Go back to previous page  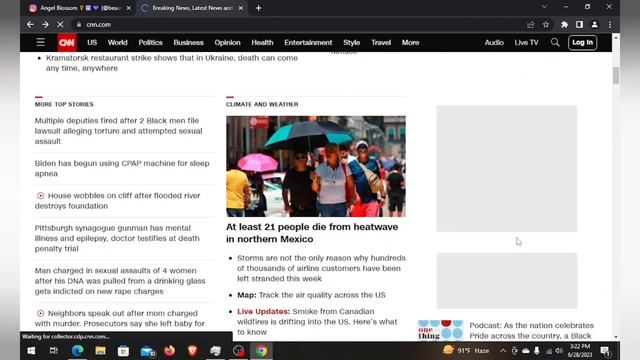(30, 24)
